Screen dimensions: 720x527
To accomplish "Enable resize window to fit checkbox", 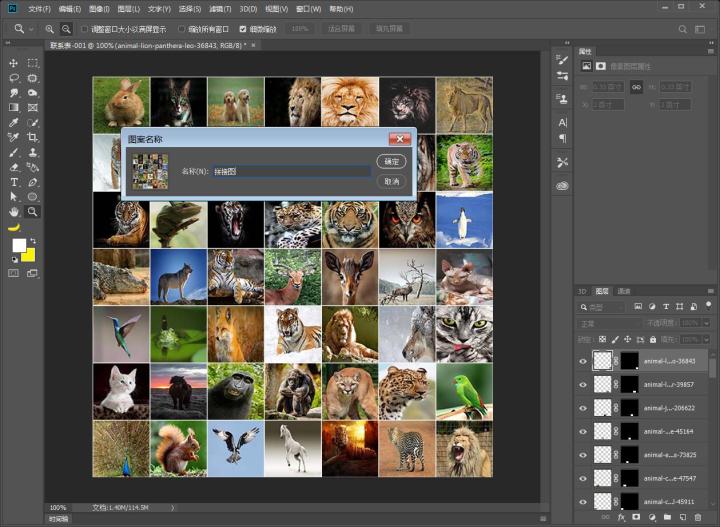I will [x=84, y=29].
